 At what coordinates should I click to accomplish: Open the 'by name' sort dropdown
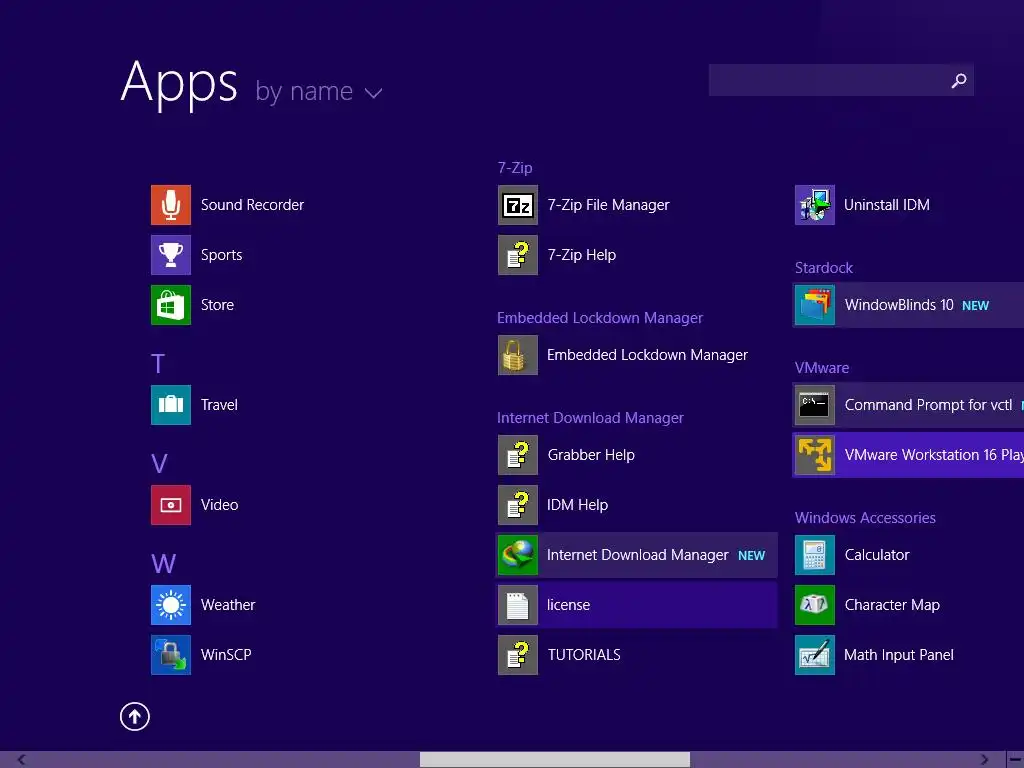point(318,91)
